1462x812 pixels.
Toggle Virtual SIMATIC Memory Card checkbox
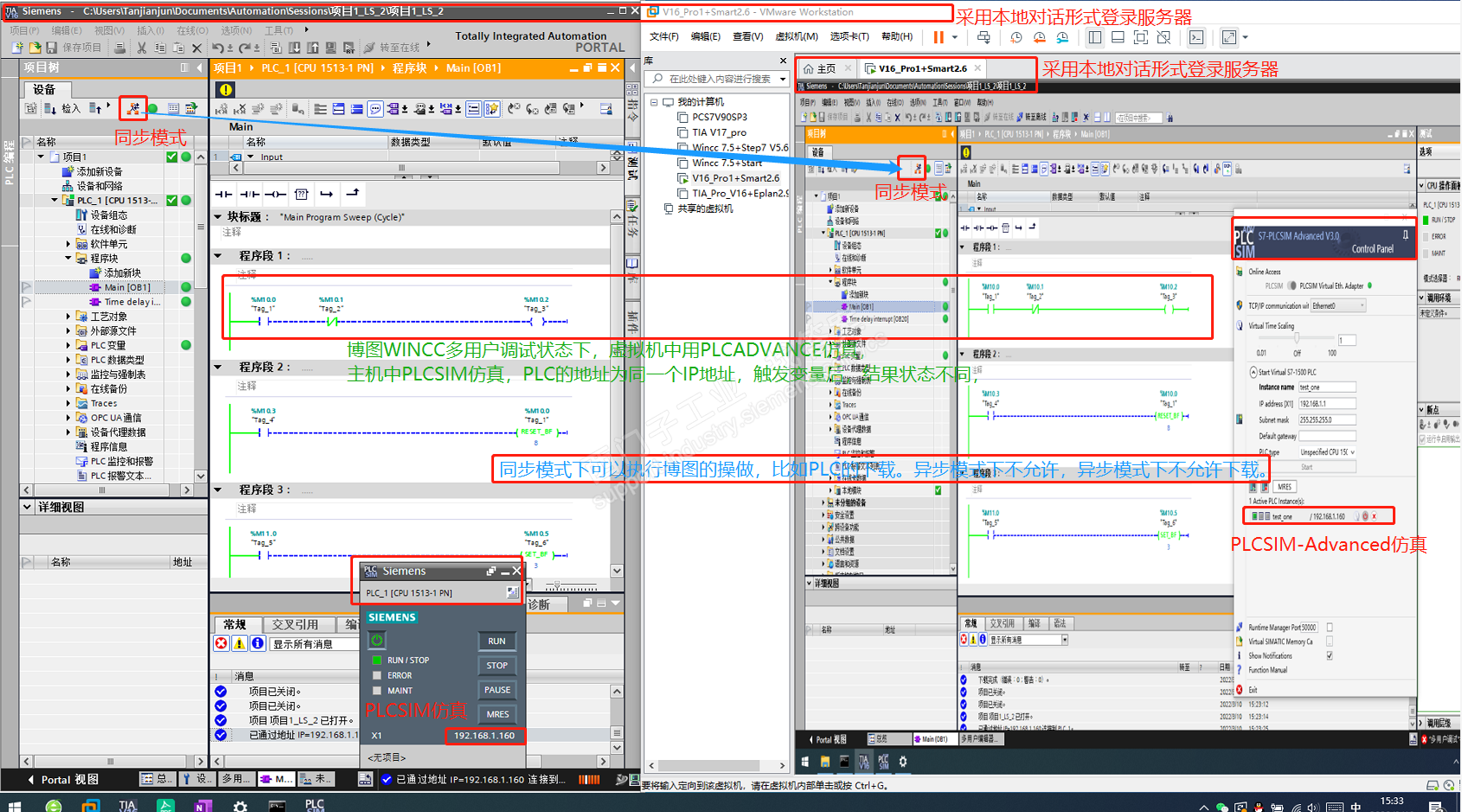(1330, 642)
